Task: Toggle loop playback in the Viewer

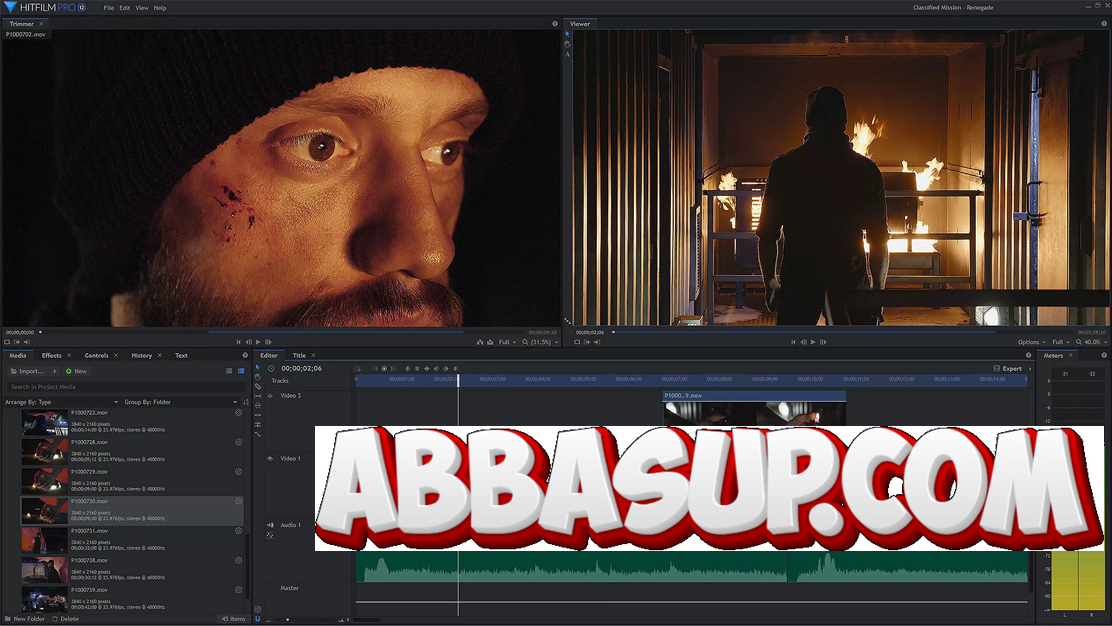Action: pyautogui.click(x=577, y=342)
